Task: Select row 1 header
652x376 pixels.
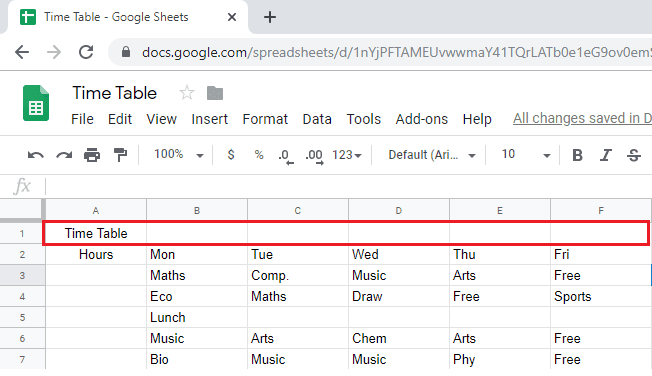Action: [22, 234]
